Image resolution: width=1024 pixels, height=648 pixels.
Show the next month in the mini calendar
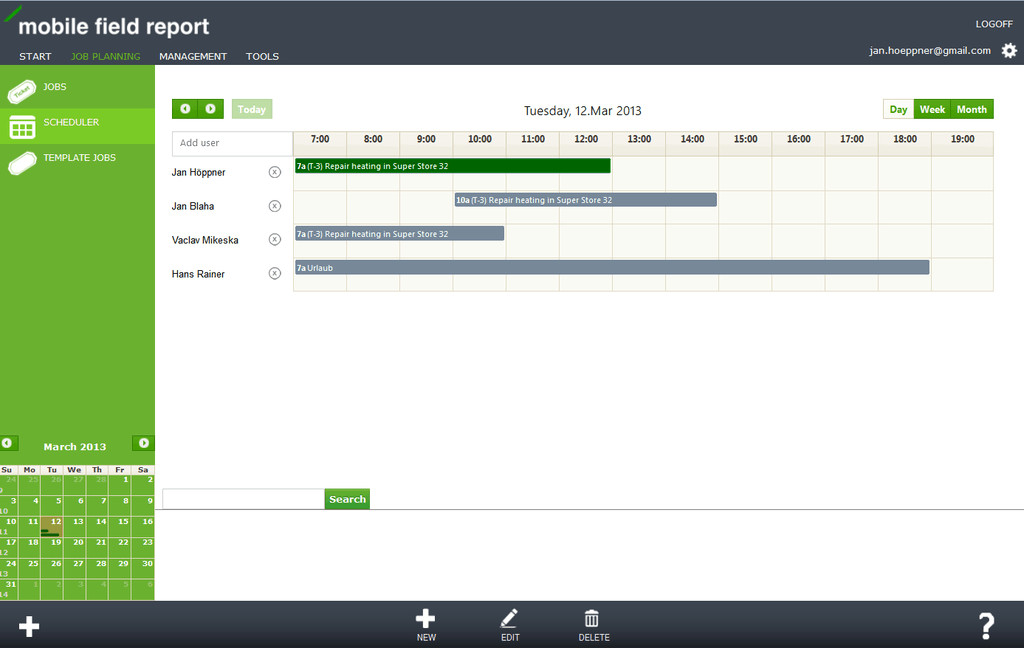pyautogui.click(x=142, y=443)
